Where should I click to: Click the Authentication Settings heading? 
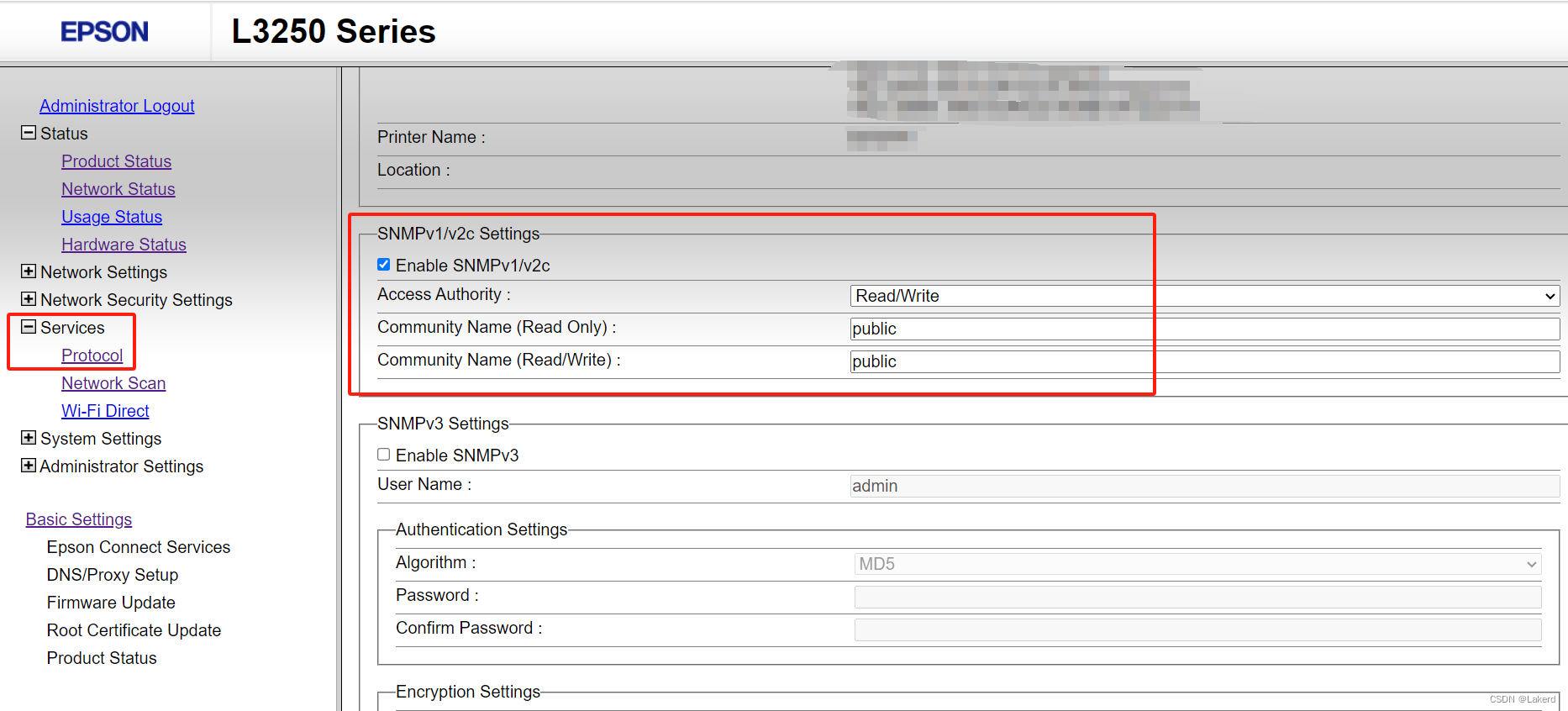[481, 529]
